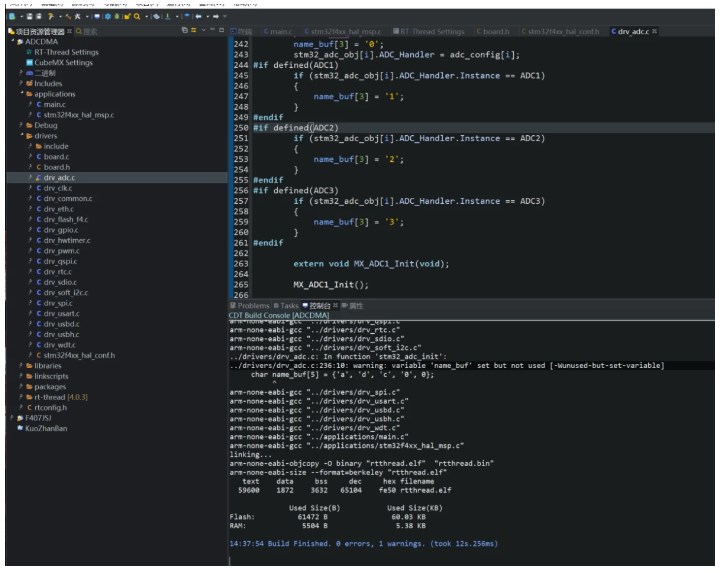The height and width of the screenshot is (573, 723).
Task: Collapse the drivers folder
Action: tap(21, 135)
